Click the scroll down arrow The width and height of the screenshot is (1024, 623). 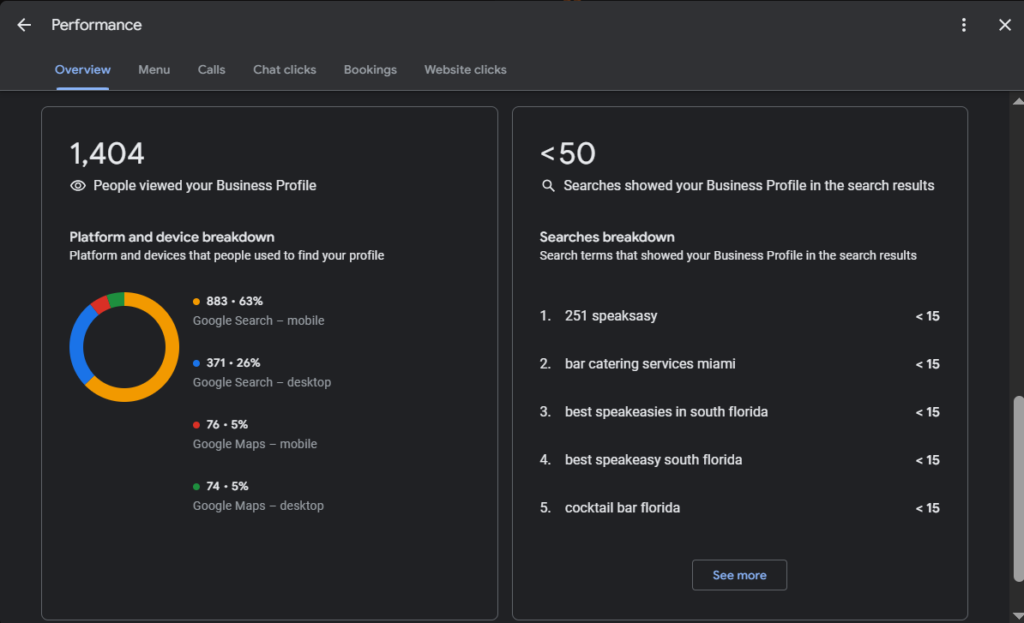coord(1017,615)
